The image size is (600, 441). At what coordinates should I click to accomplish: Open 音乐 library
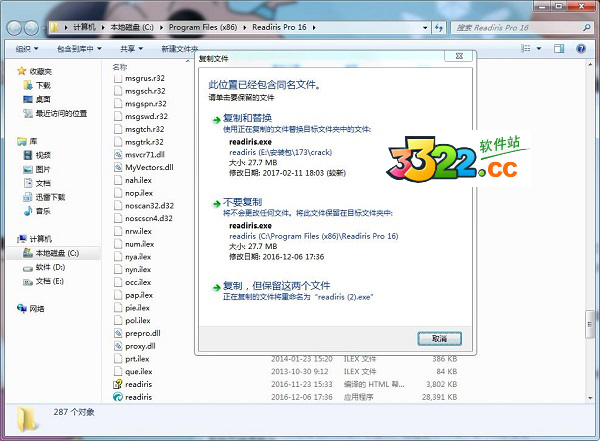[38, 211]
